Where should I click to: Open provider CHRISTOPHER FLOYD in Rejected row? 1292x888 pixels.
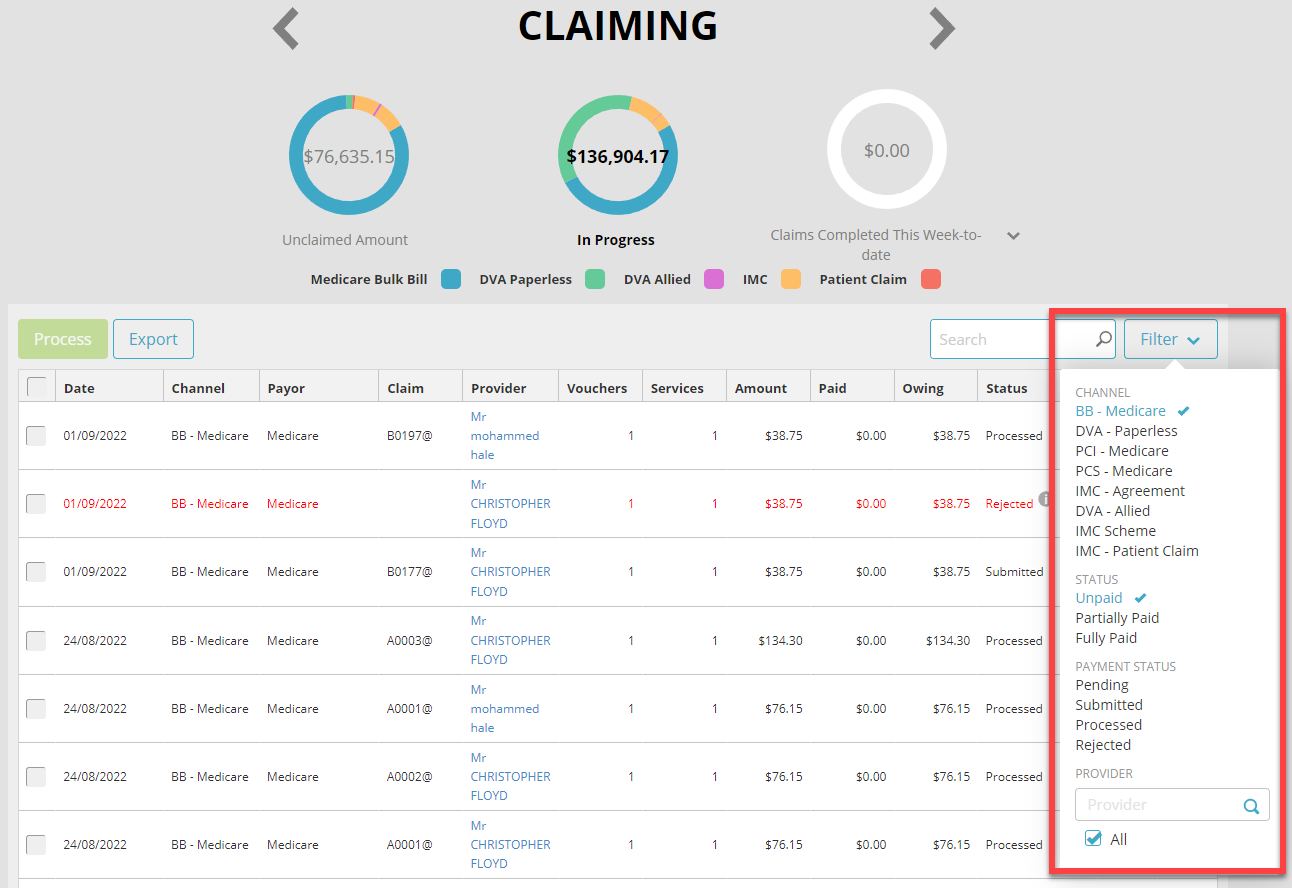(x=511, y=504)
